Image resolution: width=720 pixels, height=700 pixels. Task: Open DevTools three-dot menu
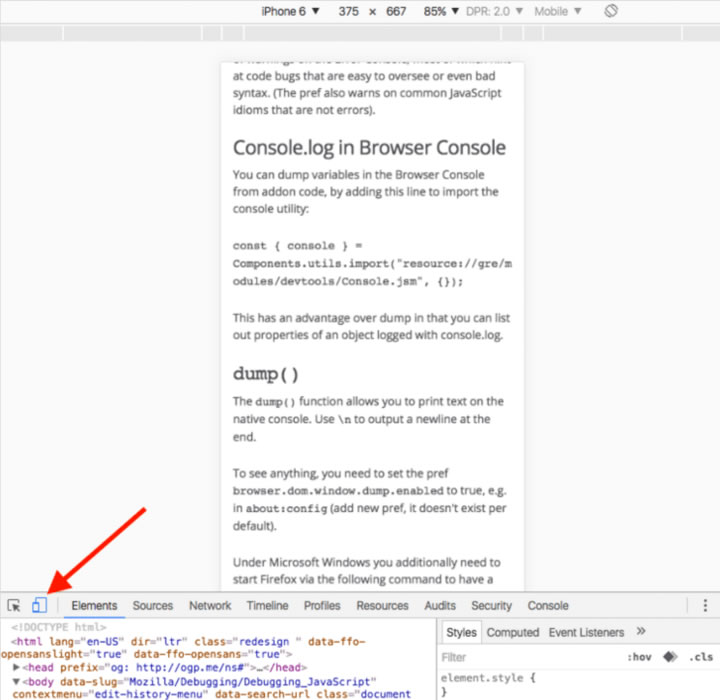[705, 605]
